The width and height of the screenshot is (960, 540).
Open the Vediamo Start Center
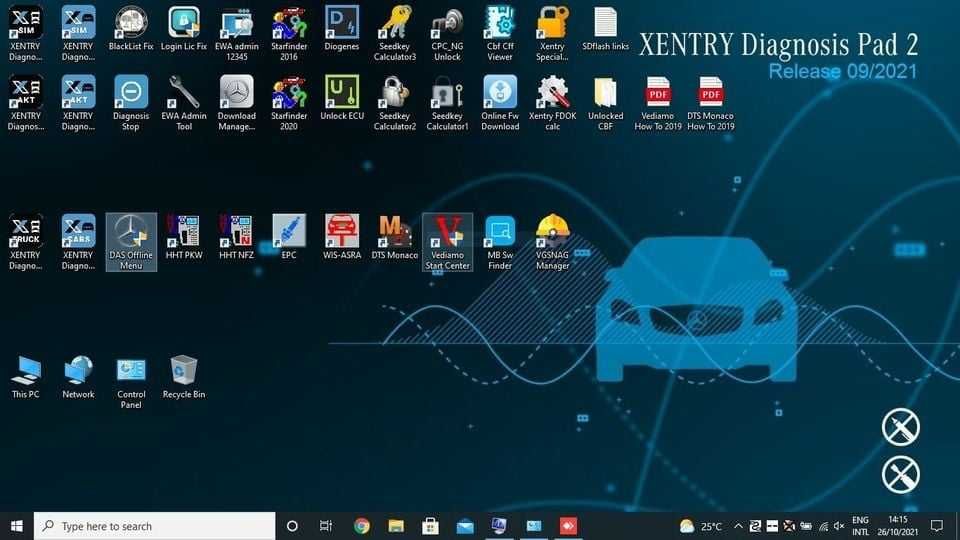448,242
